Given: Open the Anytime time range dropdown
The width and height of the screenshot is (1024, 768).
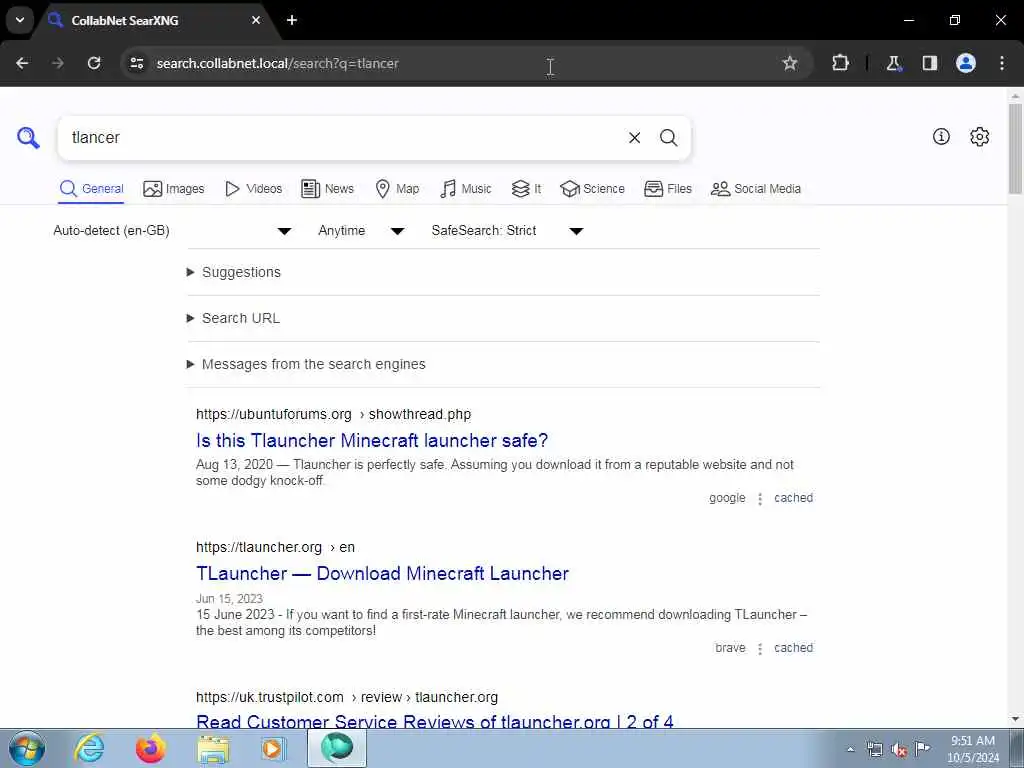Looking at the screenshot, I should 361,231.
